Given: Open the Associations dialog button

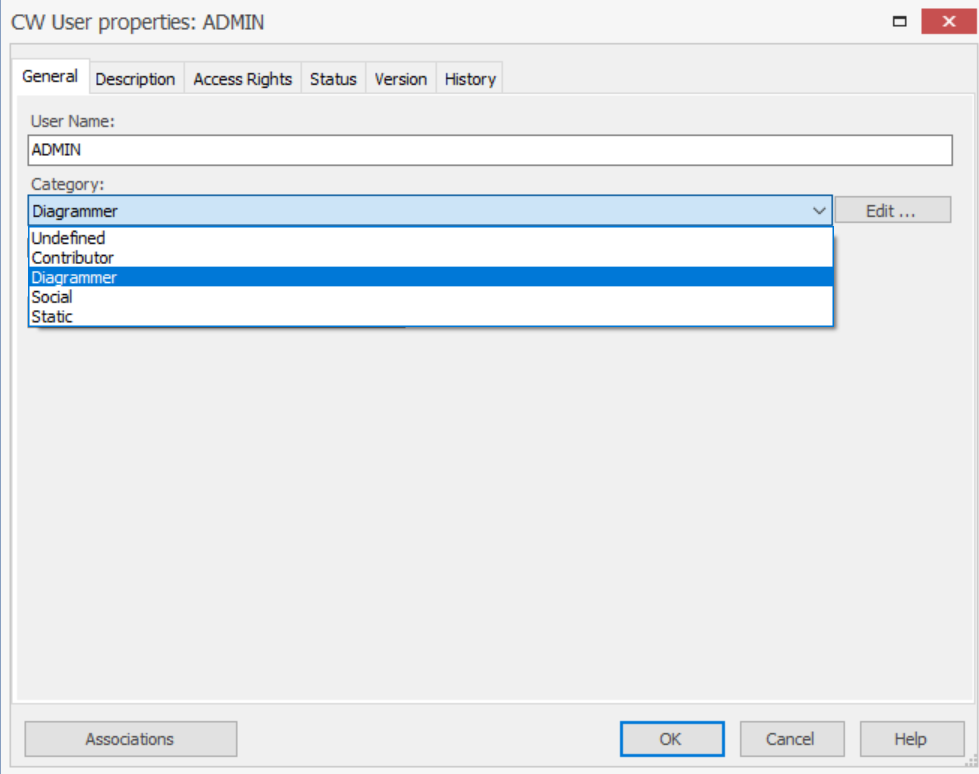Looking at the screenshot, I should [x=130, y=739].
